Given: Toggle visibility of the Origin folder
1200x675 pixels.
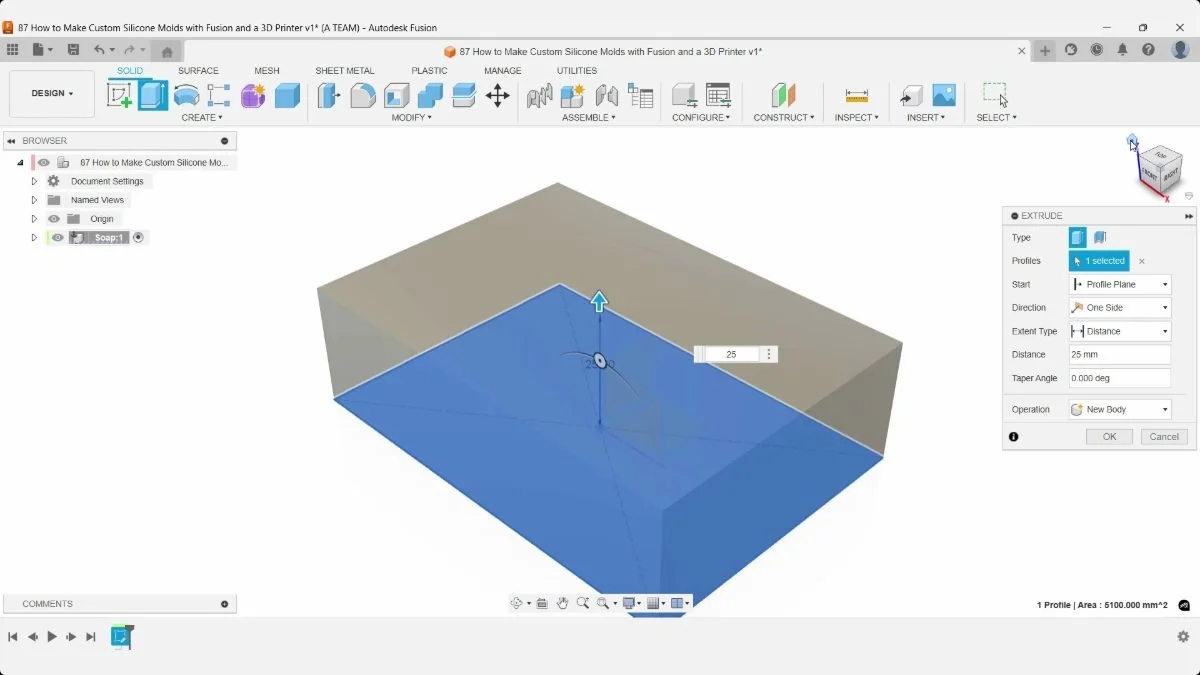Looking at the screenshot, I should click(54, 219).
